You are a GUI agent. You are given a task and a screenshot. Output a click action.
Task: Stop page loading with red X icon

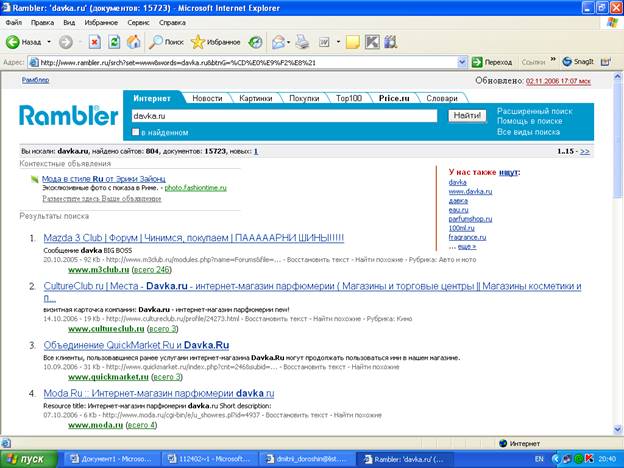coord(94,42)
